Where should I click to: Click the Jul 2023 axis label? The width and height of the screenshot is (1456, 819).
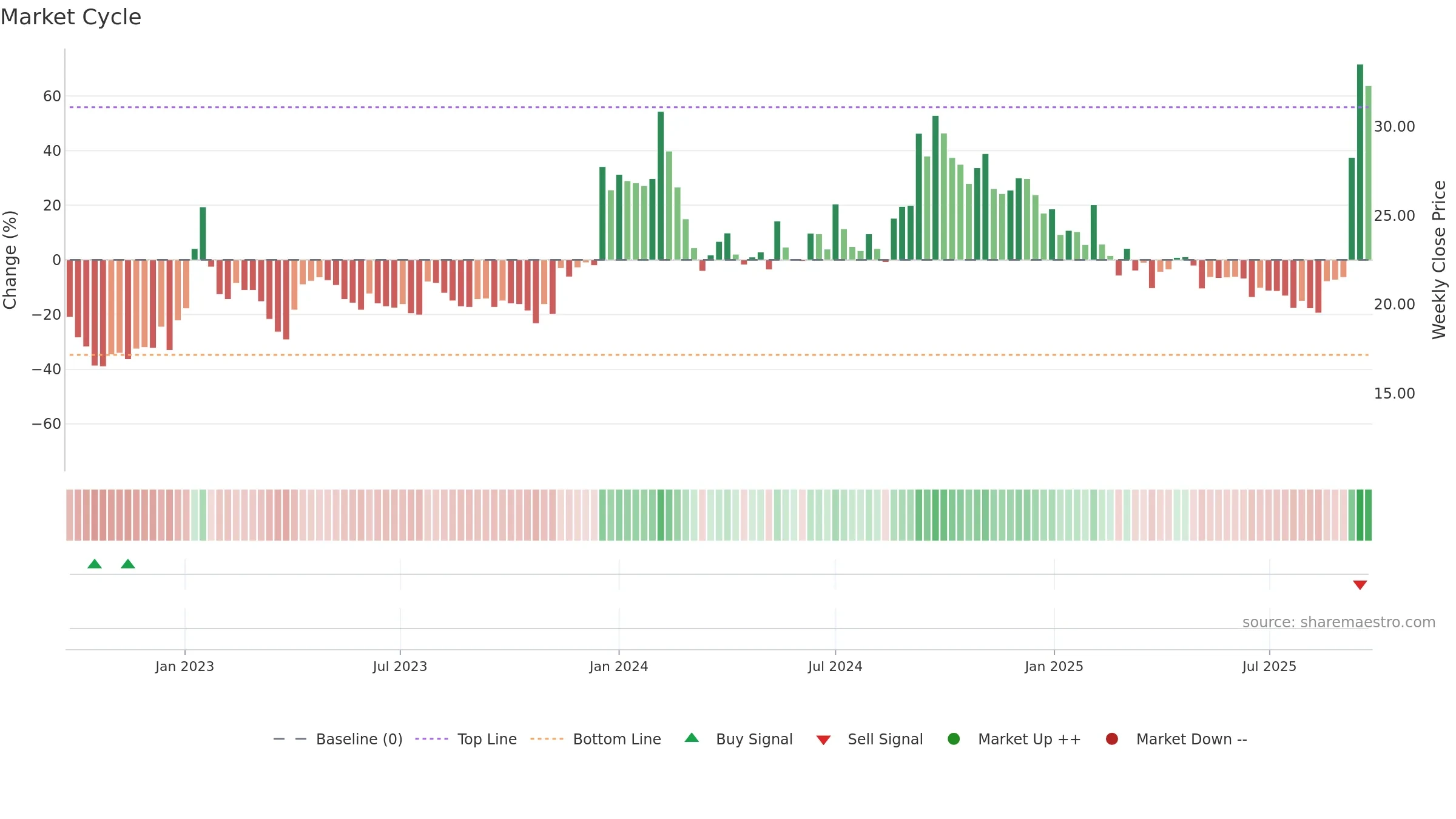coord(400,666)
